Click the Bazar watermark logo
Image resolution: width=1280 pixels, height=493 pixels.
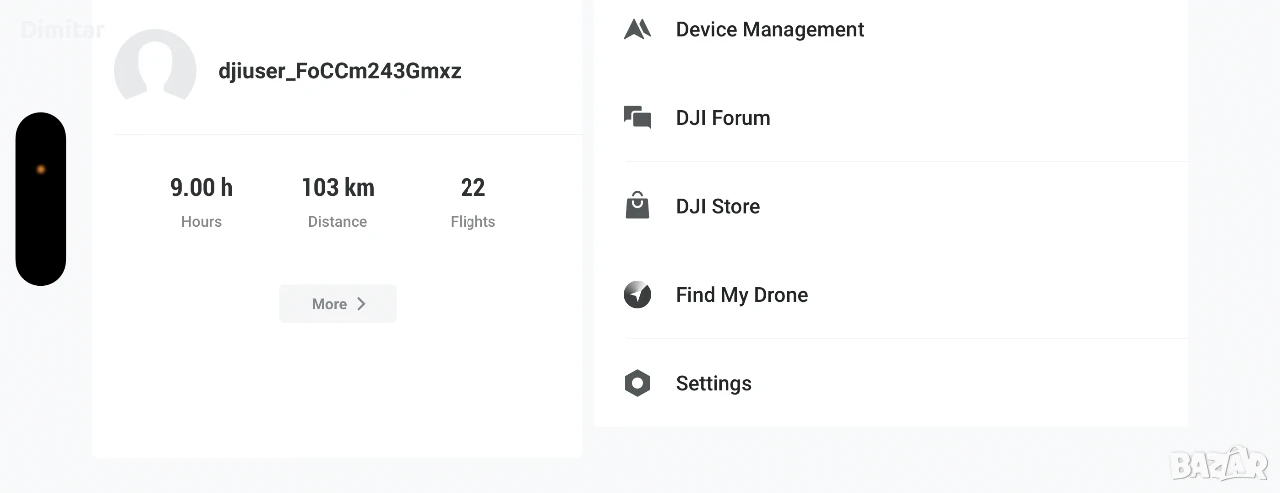click(x=1219, y=464)
